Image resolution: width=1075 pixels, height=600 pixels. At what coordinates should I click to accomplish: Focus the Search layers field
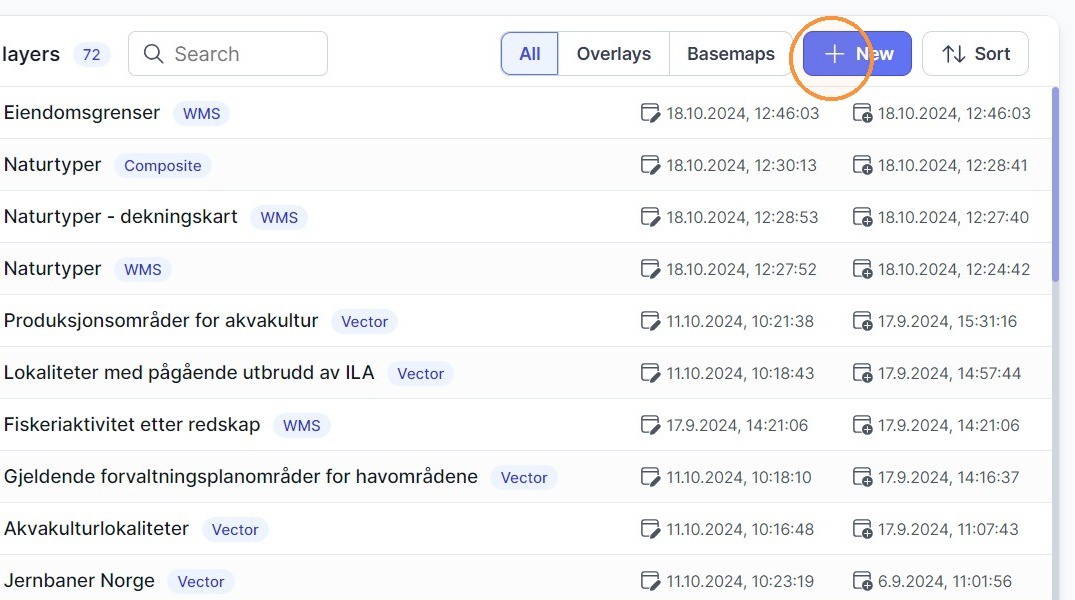228,53
